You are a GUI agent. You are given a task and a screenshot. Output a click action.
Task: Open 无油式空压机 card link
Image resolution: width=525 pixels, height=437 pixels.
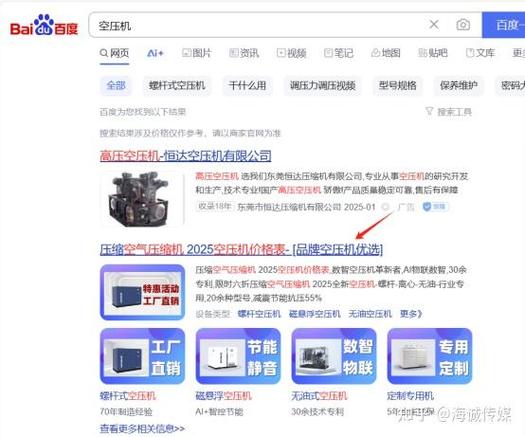(319, 396)
